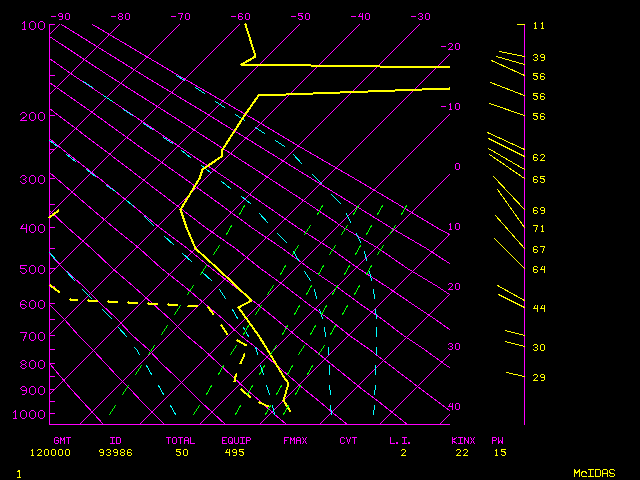Image resolution: width=640 pixels, height=480 pixels.
Task: Click the wind speed value 29
Action: tap(539, 377)
